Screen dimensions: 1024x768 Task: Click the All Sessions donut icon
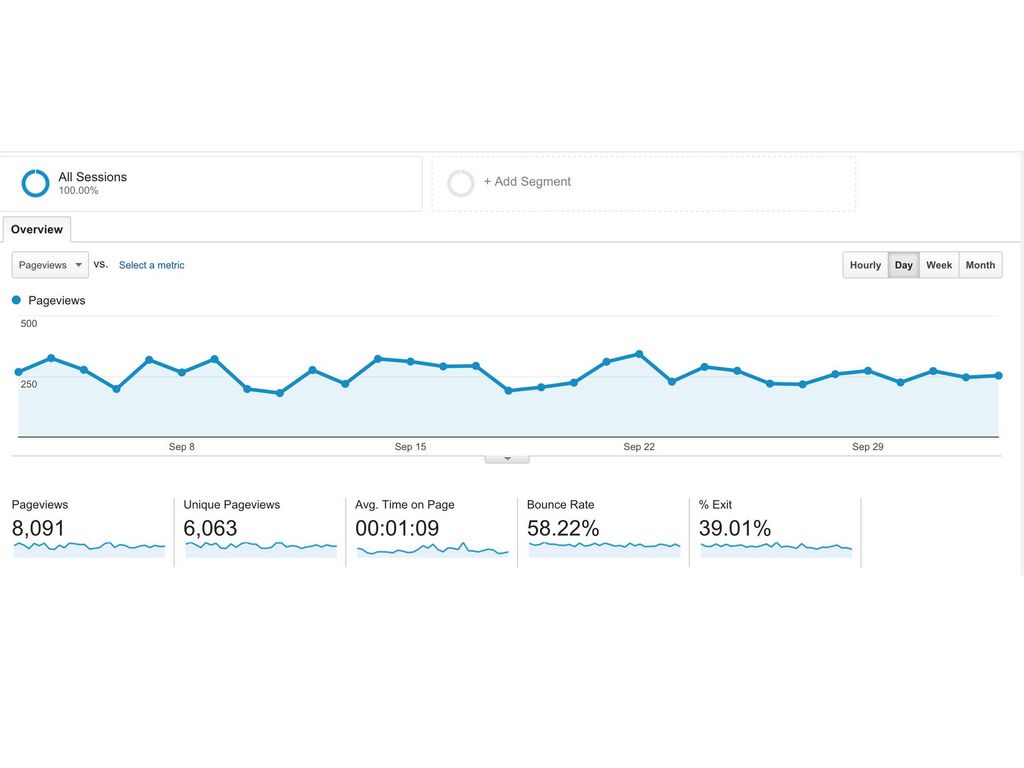pyautogui.click(x=35, y=183)
